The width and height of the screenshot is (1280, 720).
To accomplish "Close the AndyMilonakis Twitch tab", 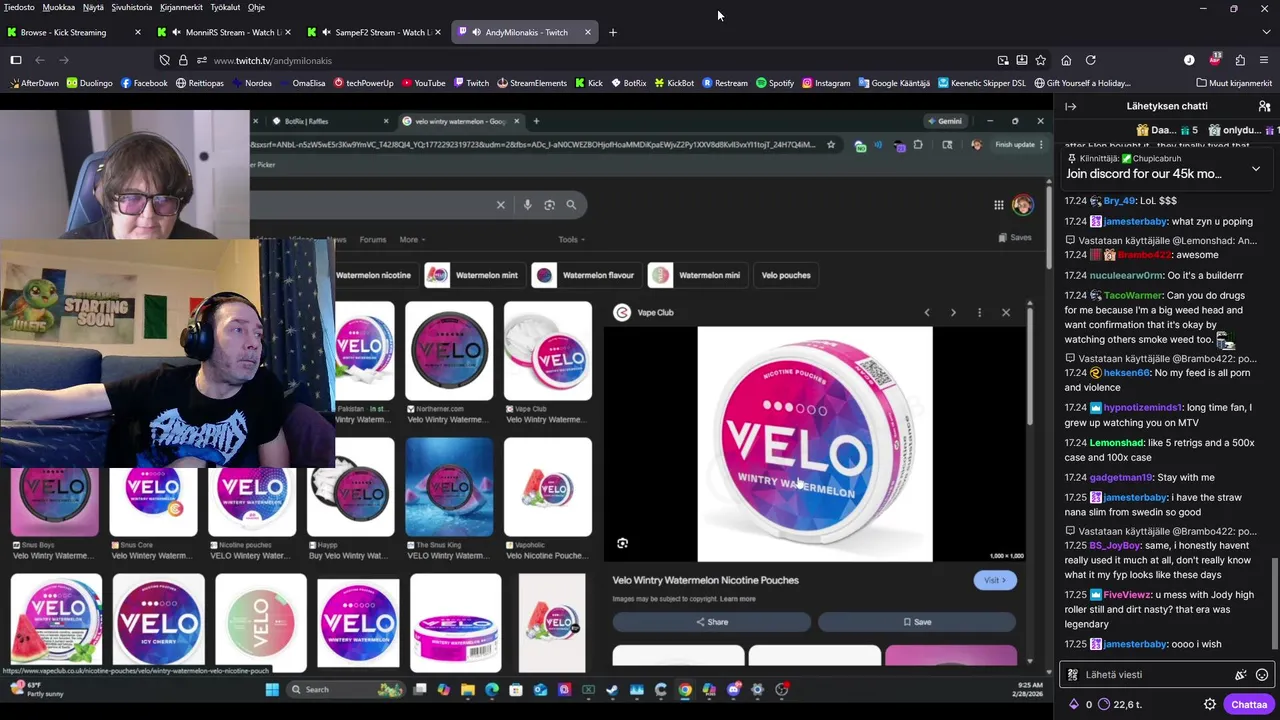I will [x=587, y=32].
